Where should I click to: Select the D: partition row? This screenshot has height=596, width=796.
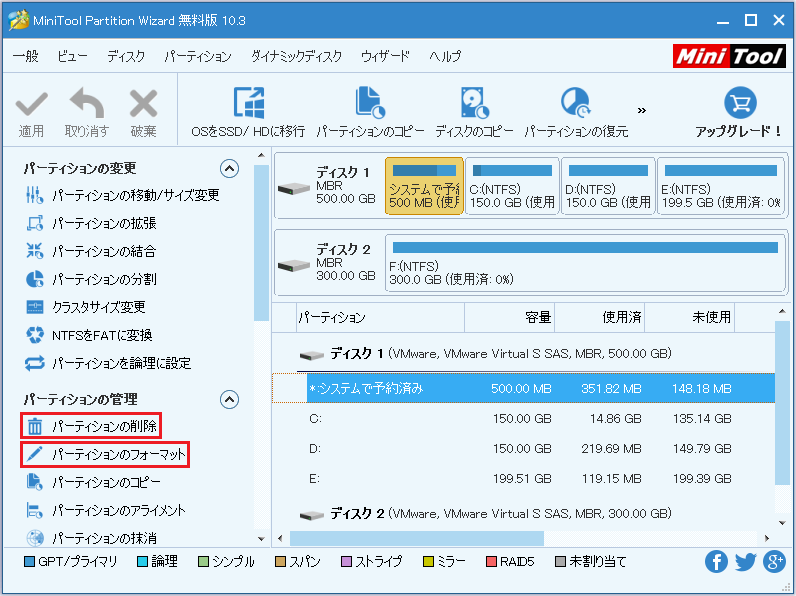tap(523, 448)
